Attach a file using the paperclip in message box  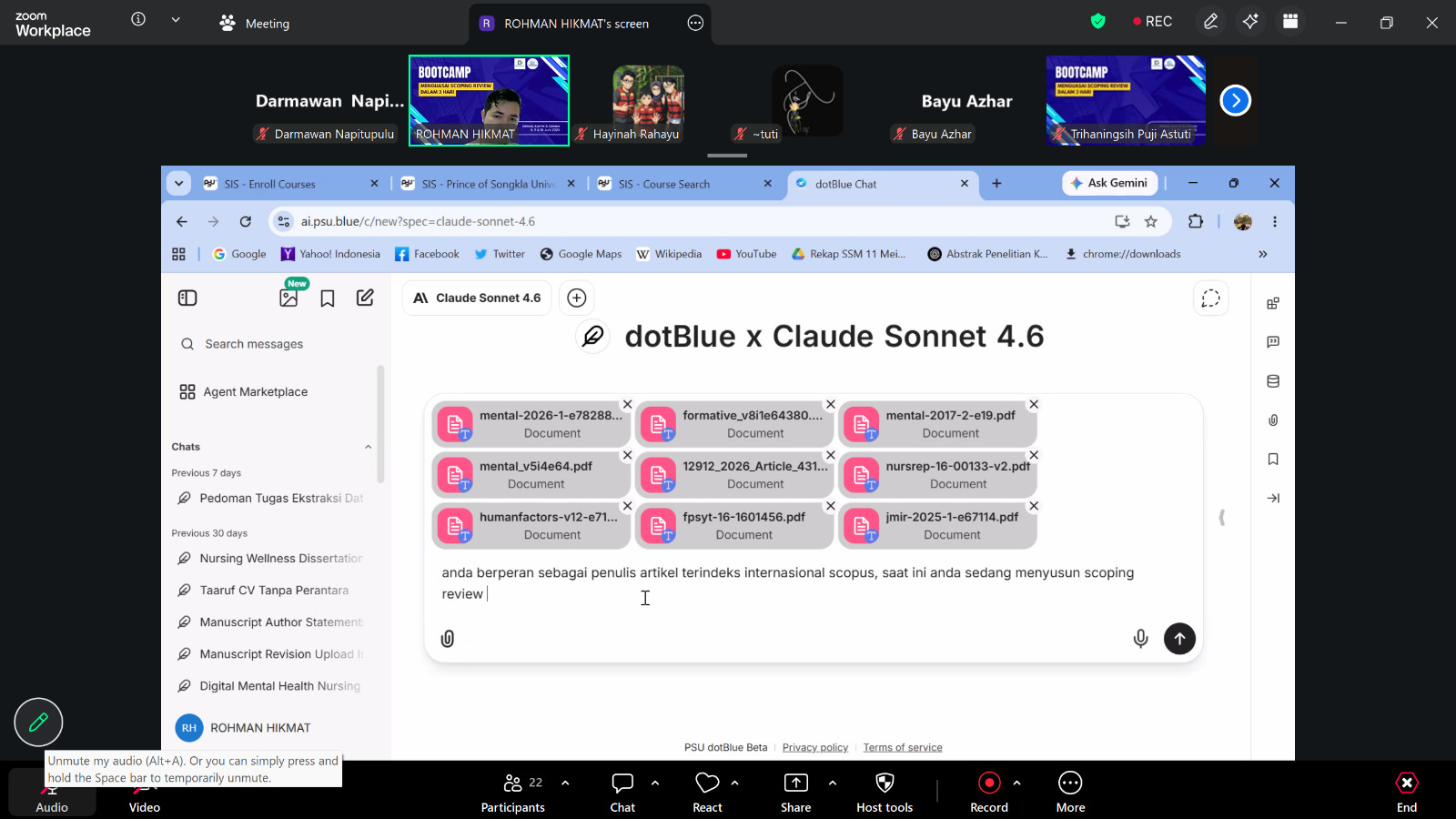click(448, 639)
